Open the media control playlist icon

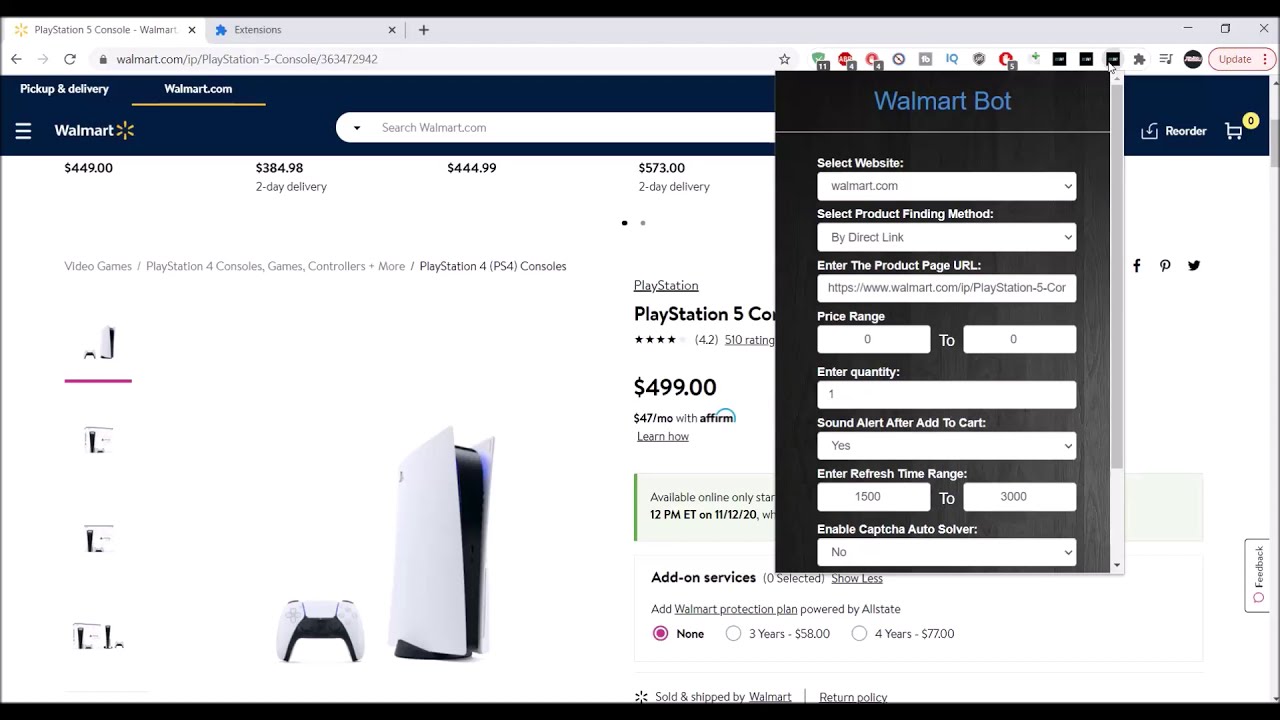coord(1166,59)
